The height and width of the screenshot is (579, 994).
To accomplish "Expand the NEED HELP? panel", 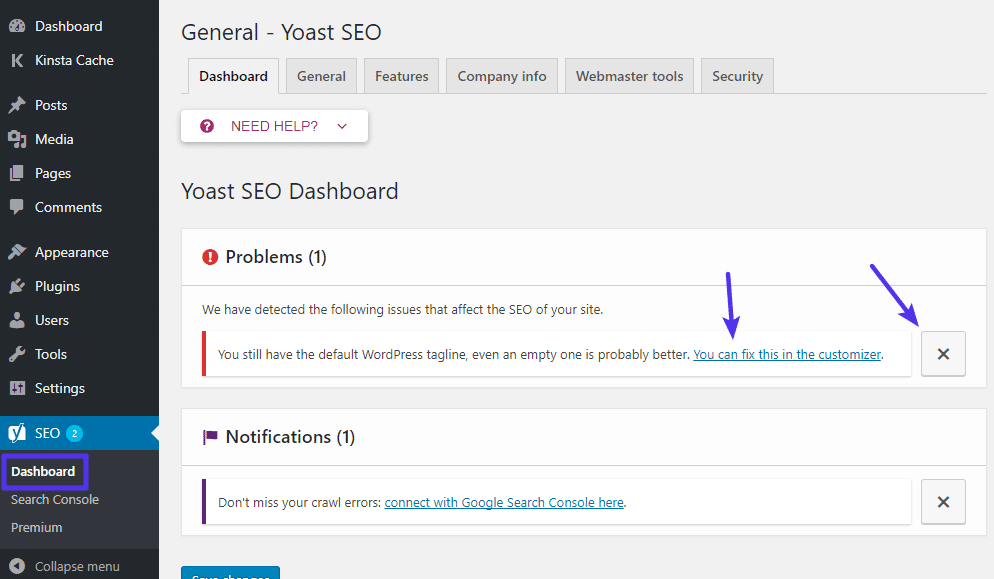I will pos(274,126).
